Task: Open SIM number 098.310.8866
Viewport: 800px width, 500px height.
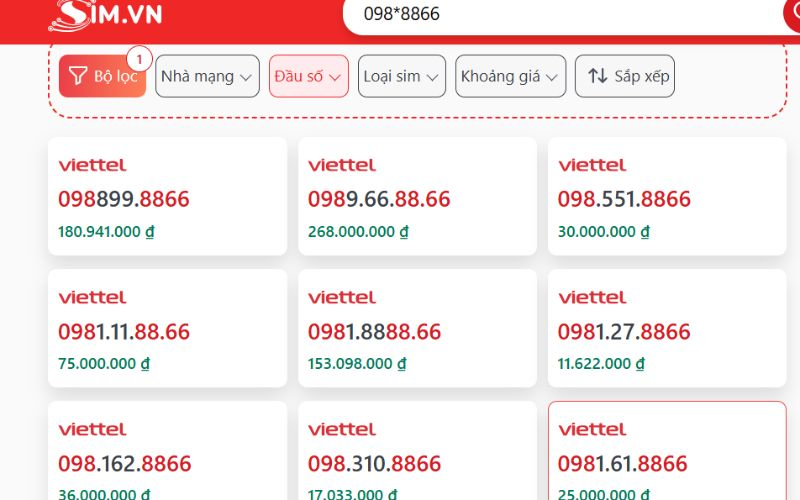Action: pyautogui.click(x=374, y=464)
